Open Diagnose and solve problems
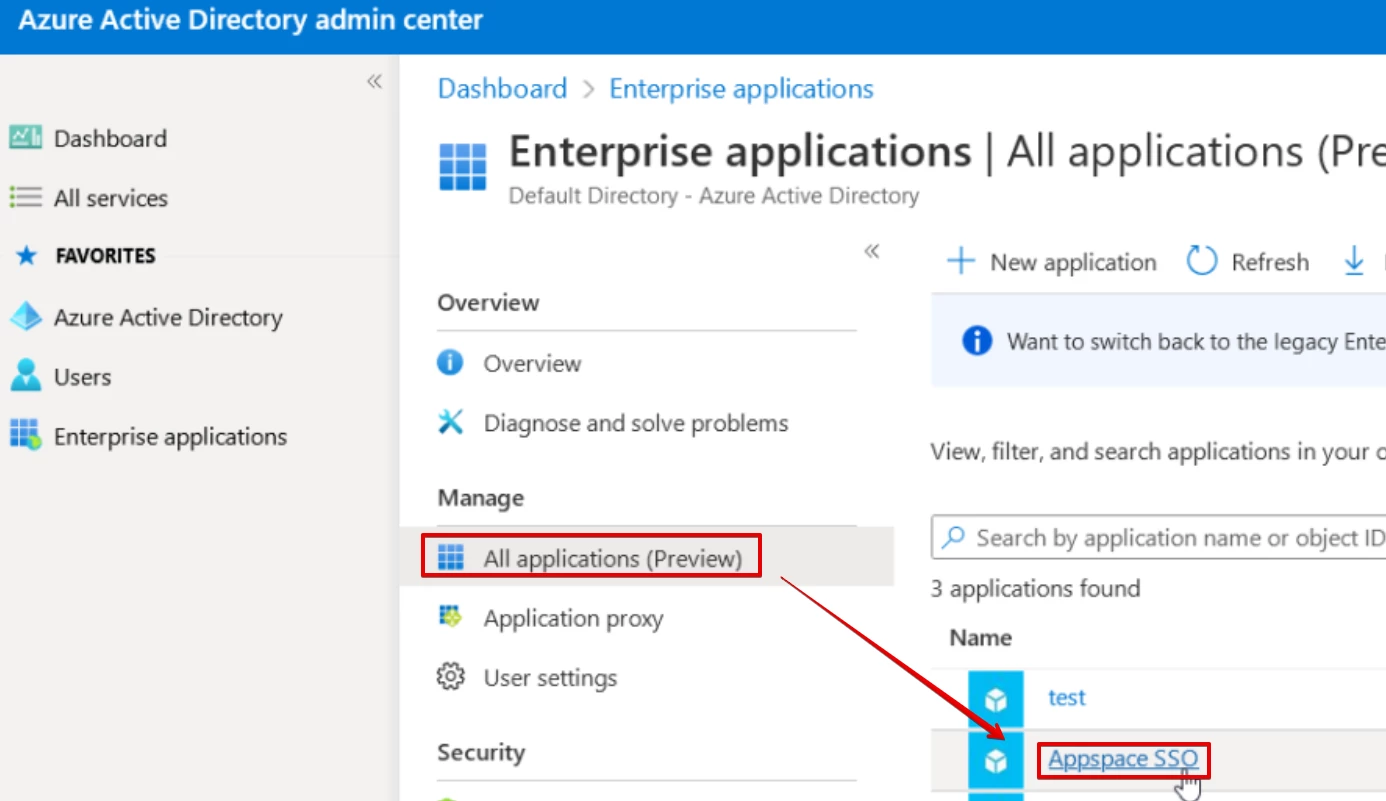Image resolution: width=1386 pixels, height=801 pixels. click(x=636, y=423)
